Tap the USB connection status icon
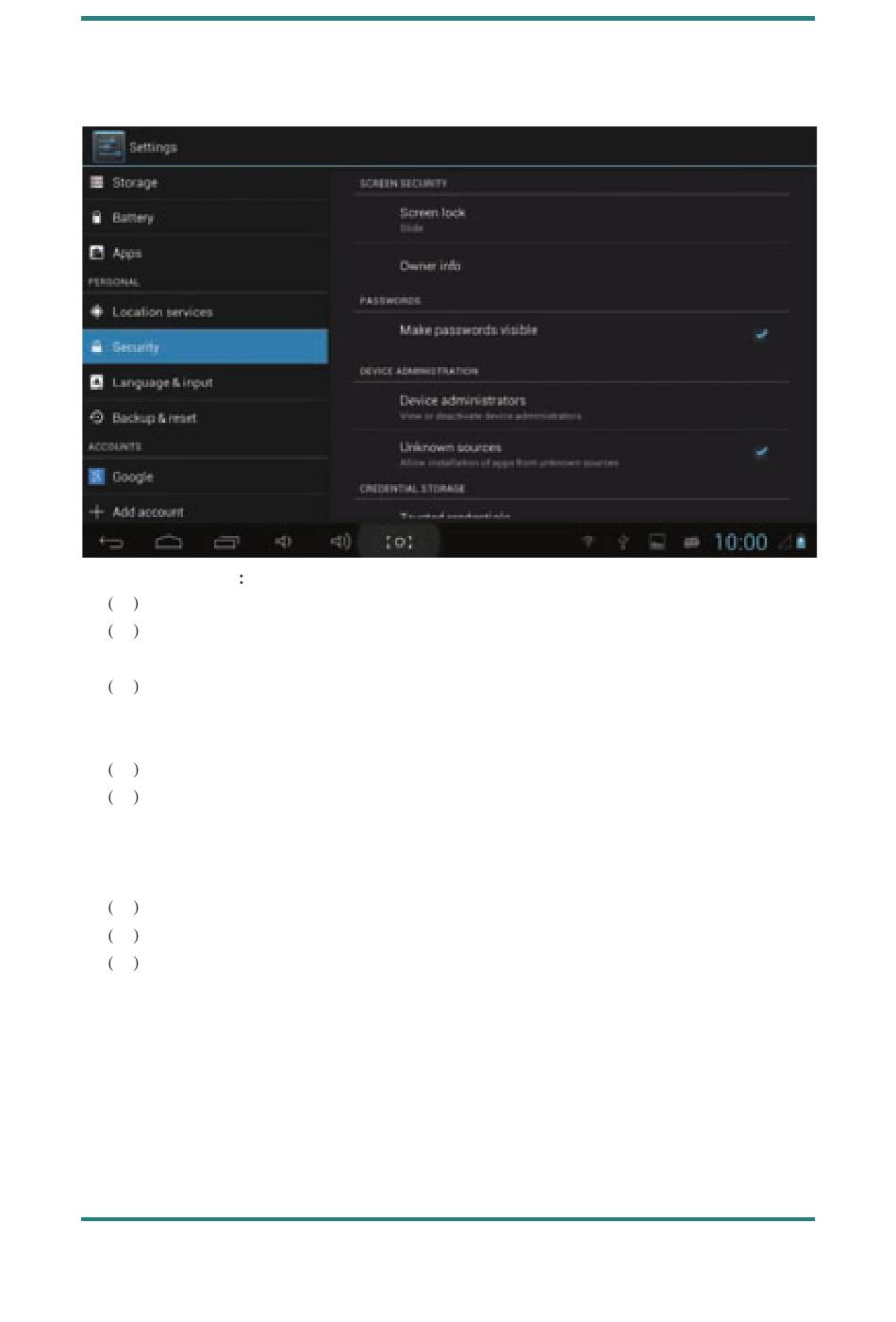 [x=622, y=542]
